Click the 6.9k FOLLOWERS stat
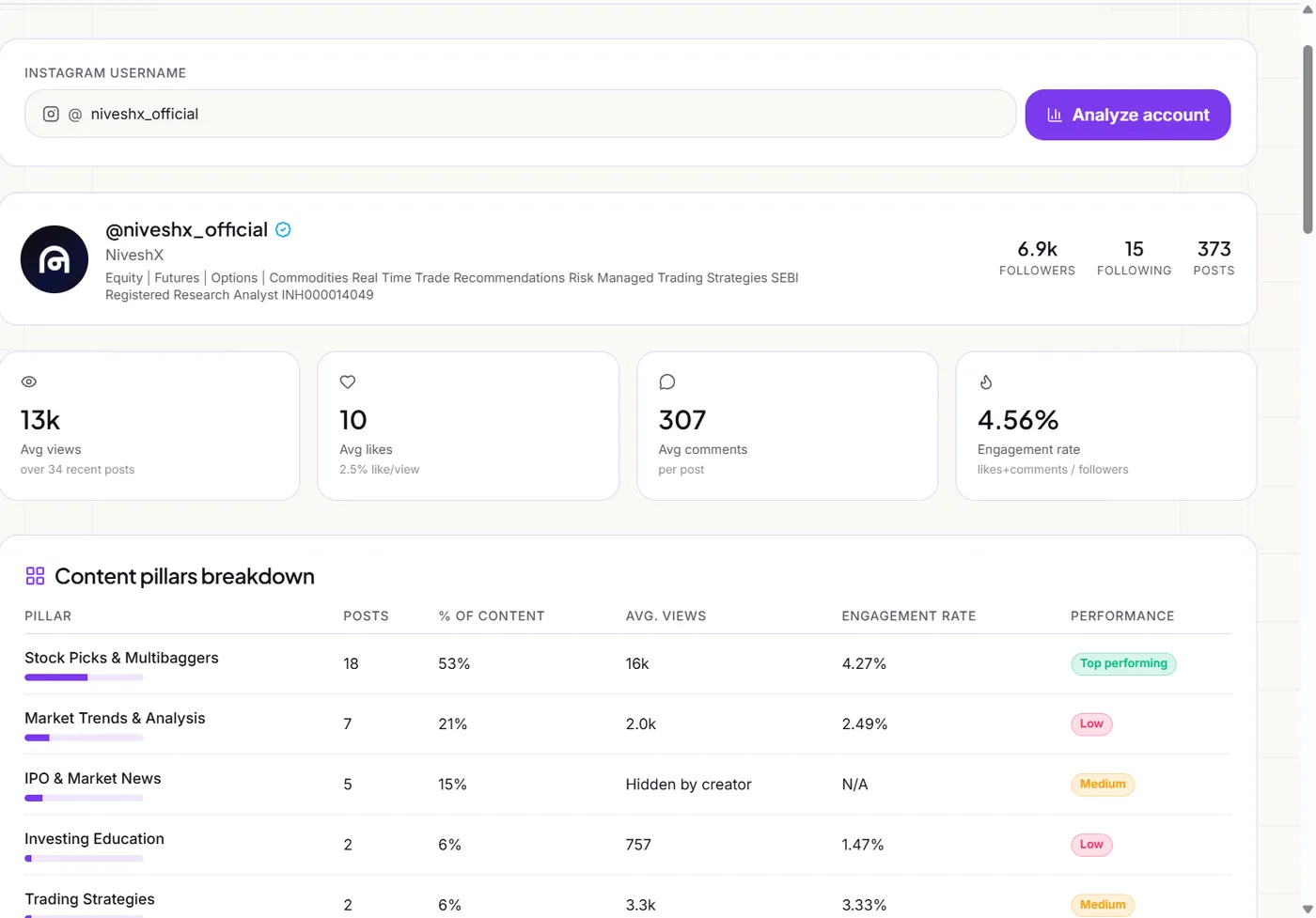 pyautogui.click(x=1037, y=258)
